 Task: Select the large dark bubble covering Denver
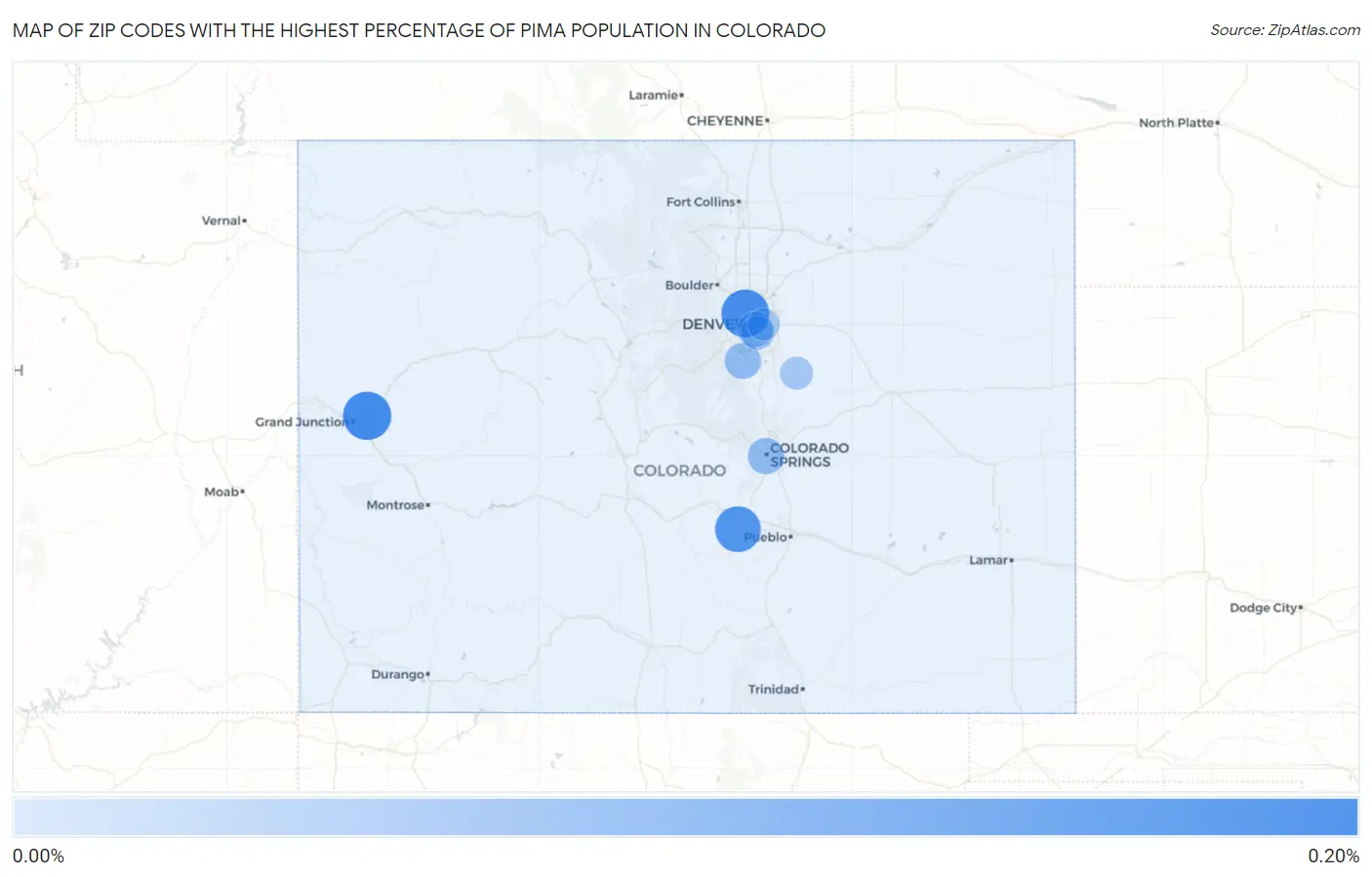point(745,314)
